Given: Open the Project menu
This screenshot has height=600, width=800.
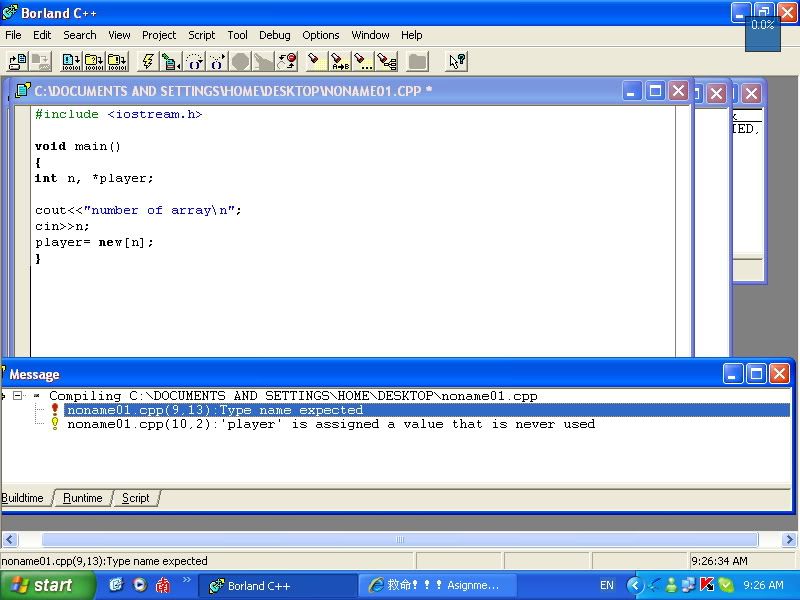Looking at the screenshot, I should pyautogui.click(x=159, y=35).
